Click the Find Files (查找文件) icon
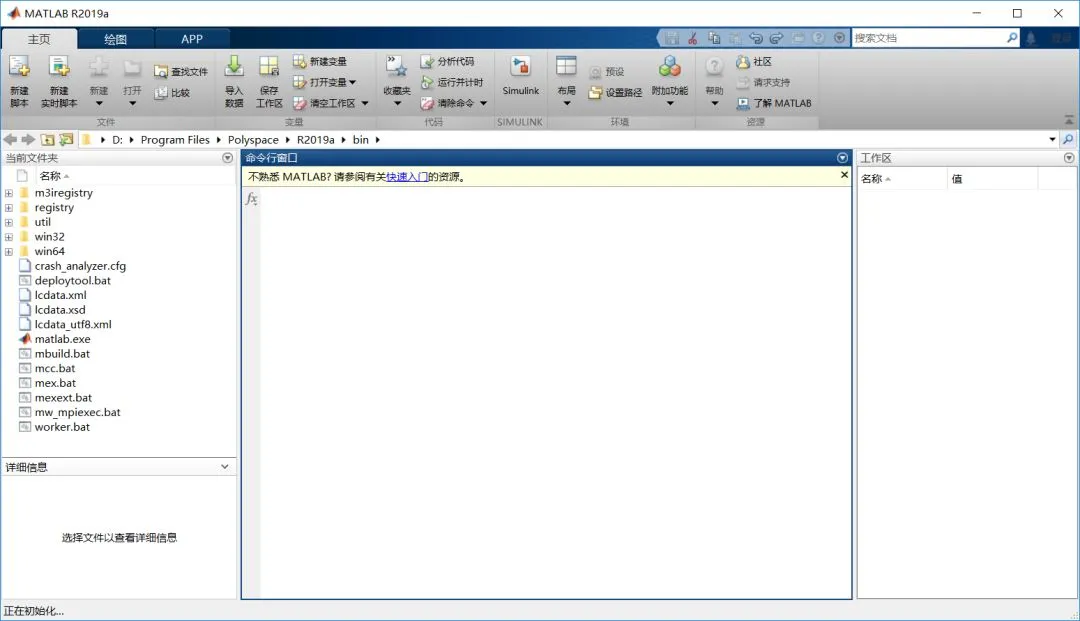This screenshot has height=621, width=1080. (160, 72)
